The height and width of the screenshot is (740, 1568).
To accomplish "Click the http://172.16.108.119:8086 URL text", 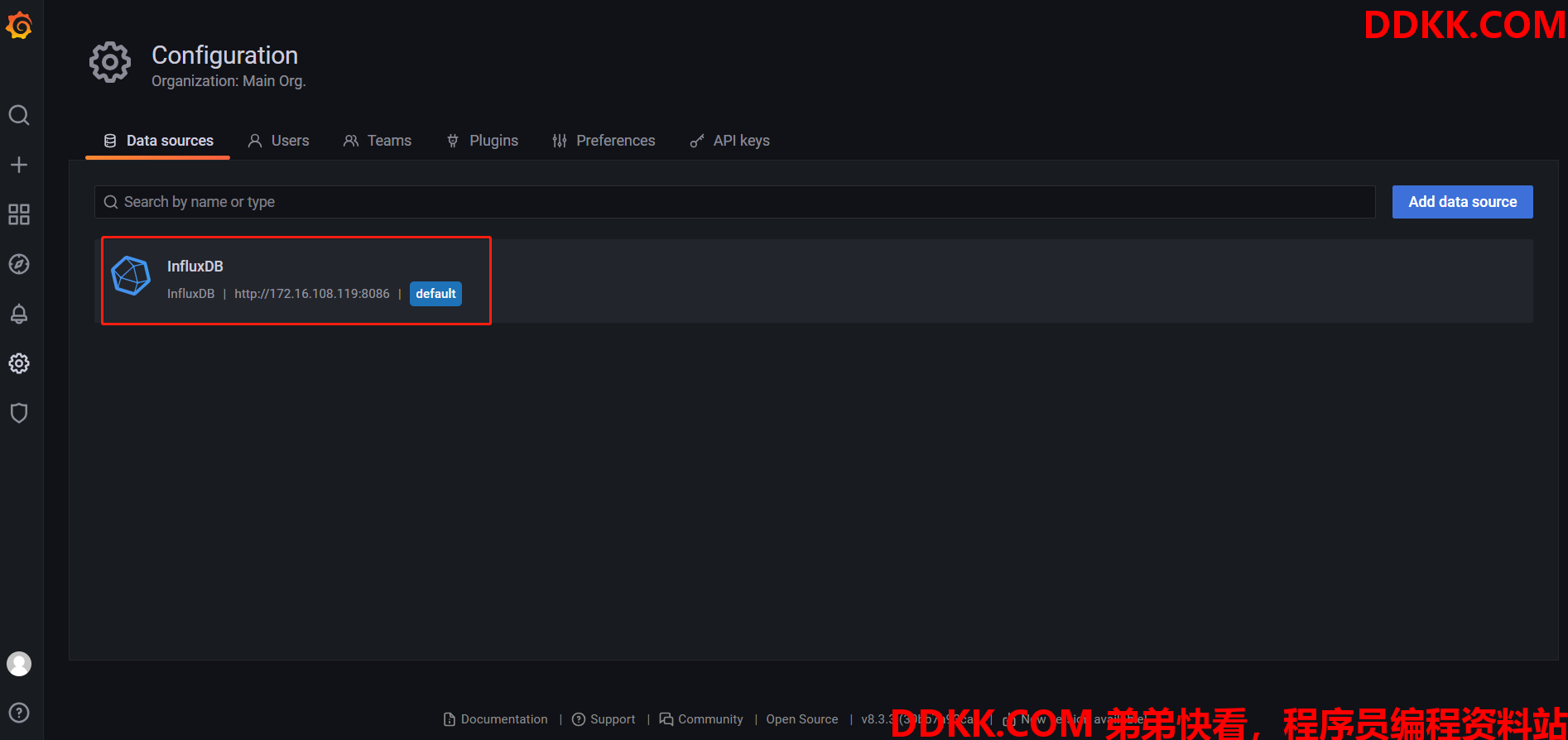I will tap(312, 294).
